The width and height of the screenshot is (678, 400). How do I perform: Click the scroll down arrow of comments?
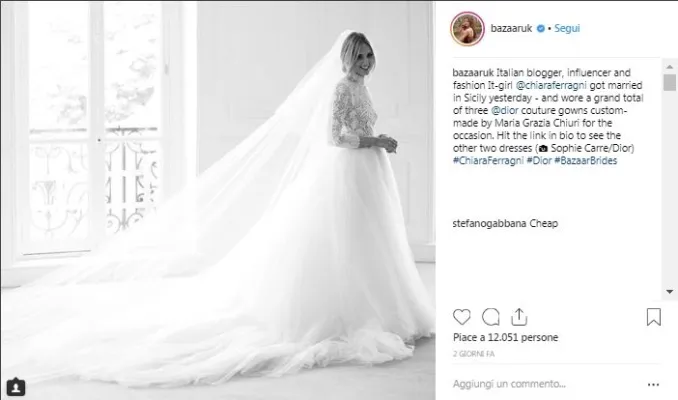point(669,291)
